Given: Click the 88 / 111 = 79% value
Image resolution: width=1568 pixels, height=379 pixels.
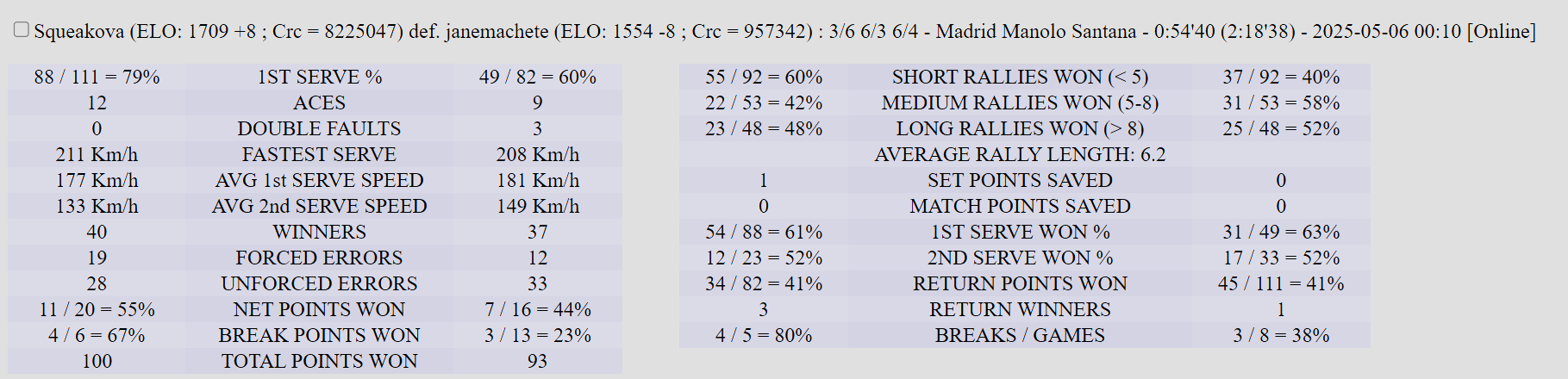Looking at the screenshot, I should pos(97,78).
